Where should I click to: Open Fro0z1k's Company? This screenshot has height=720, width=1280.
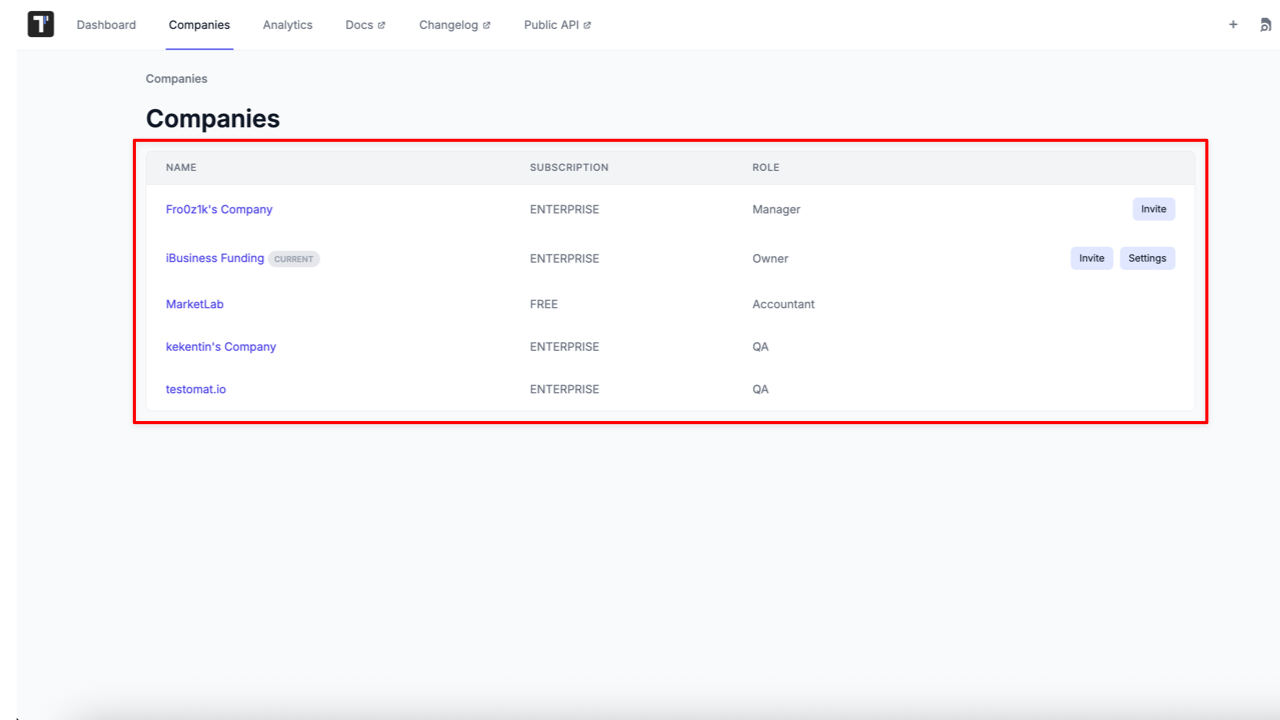tap(219, 209)
